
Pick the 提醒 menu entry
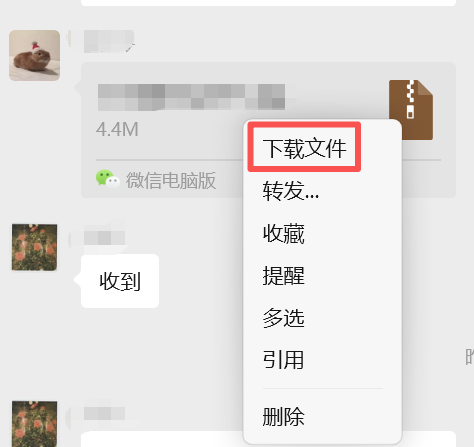pyautogui.click(x=284, y=276)
